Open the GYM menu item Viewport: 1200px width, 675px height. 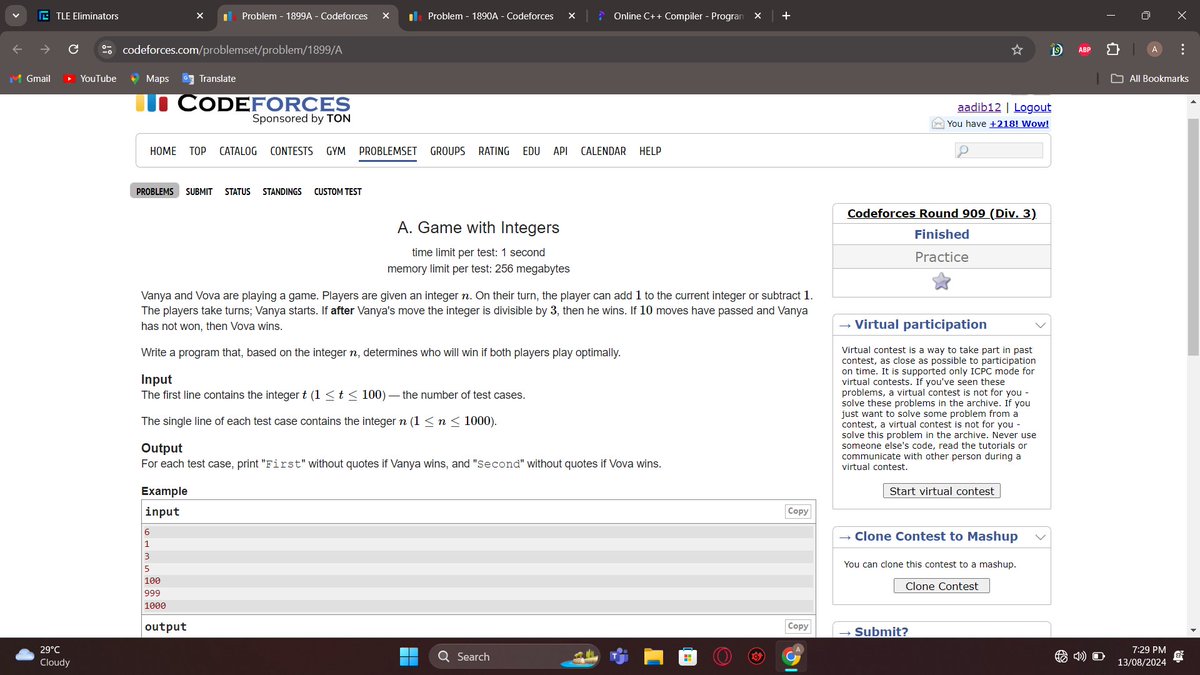tap(336, 151)
